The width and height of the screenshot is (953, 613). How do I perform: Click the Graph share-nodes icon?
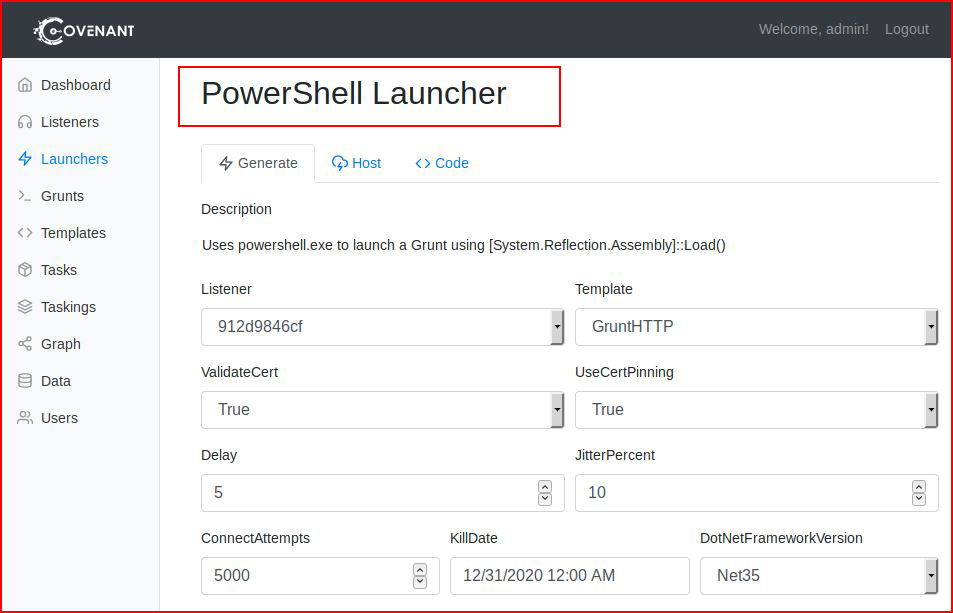tap(25, 344)
